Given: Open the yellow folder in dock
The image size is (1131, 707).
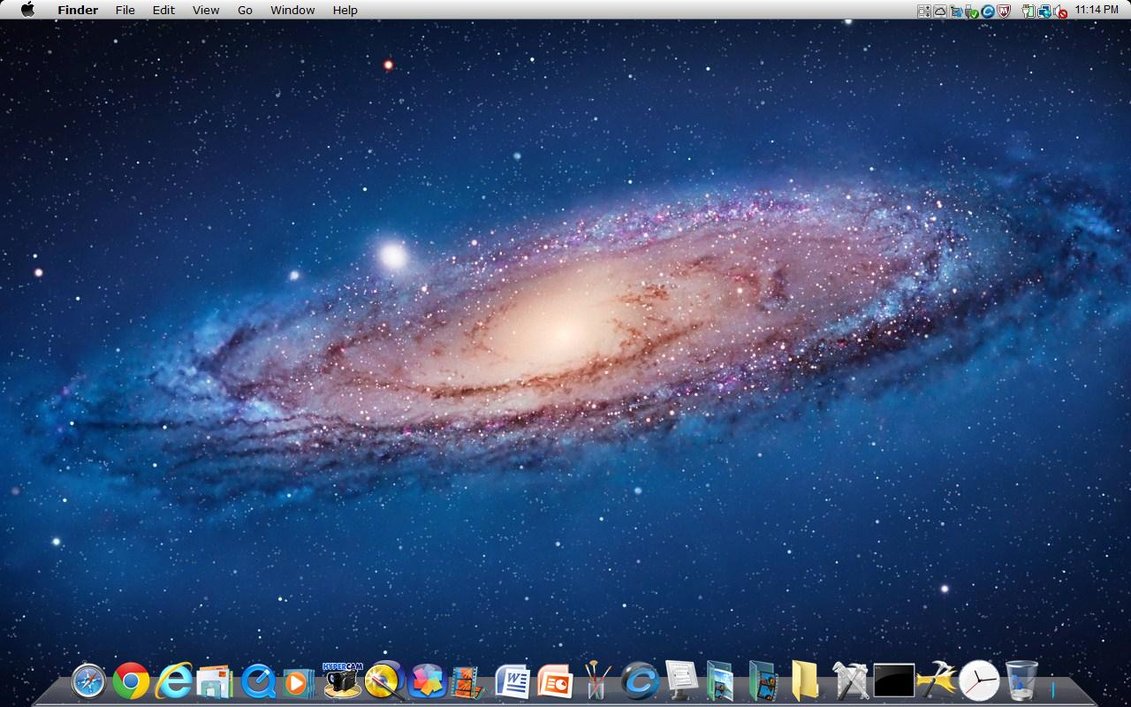Looking at the screenshot, I should [805, 681].
